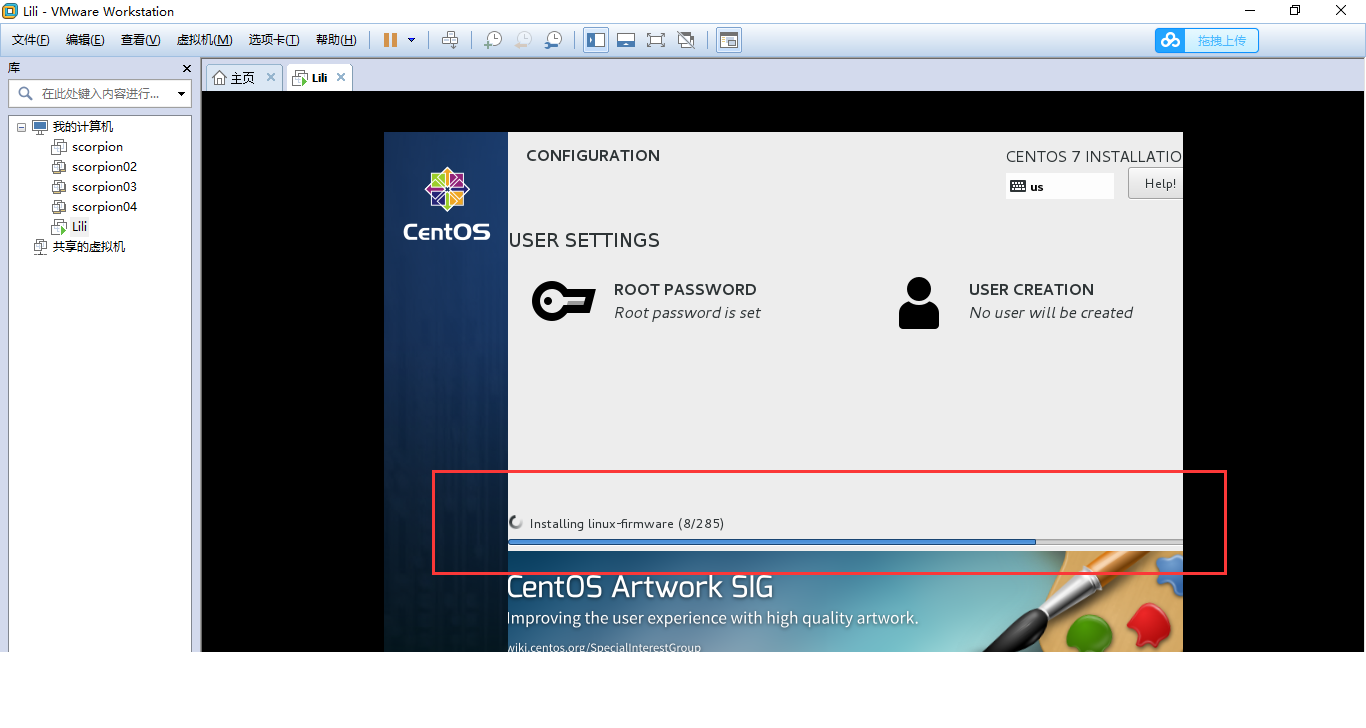Image resolution: width=1366 pixels, height=728 pixels.
Task: Click the Help! button in installer
Action: pyautogui.click(x=1156, y=183)
